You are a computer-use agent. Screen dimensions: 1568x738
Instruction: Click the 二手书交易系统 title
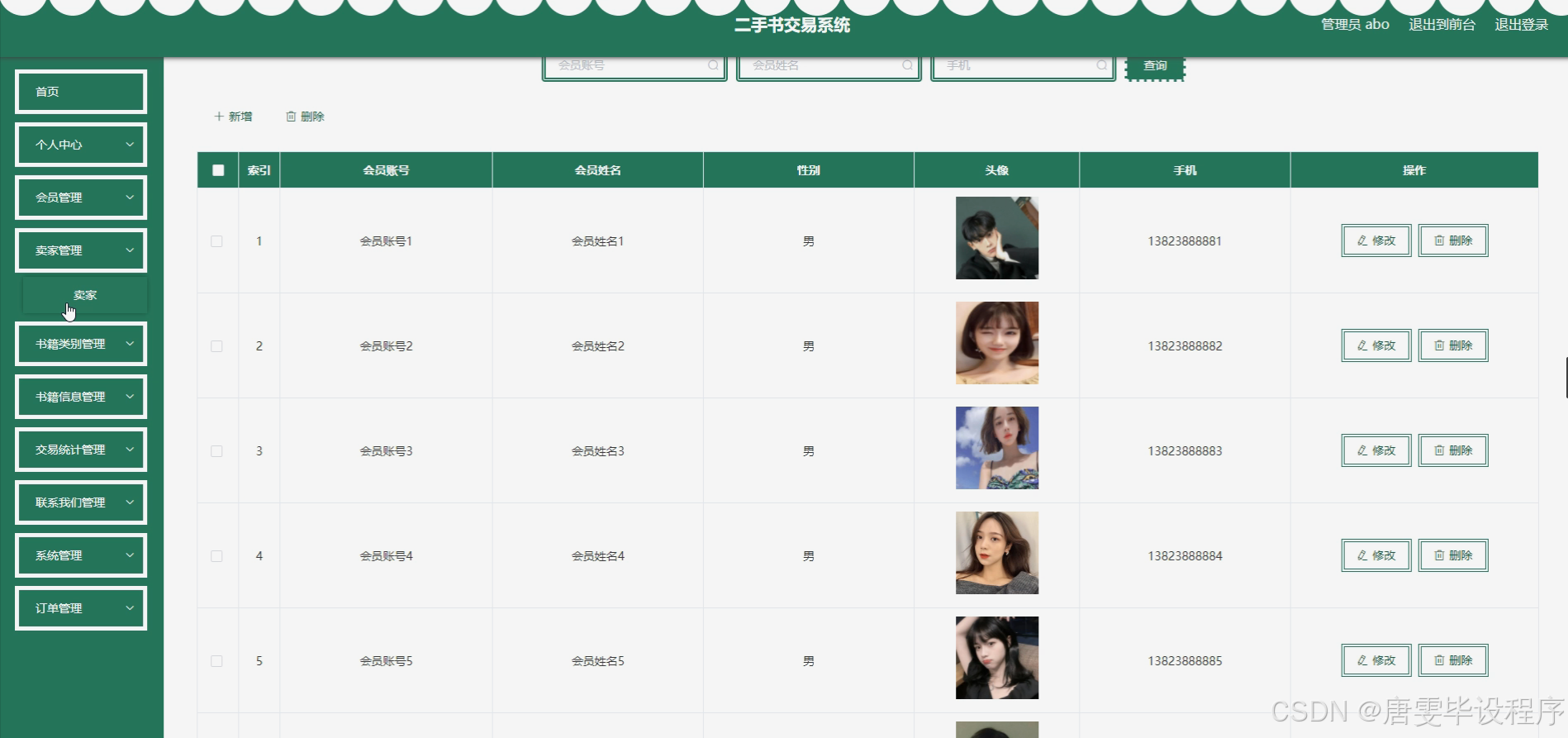(x=792, y=25)
